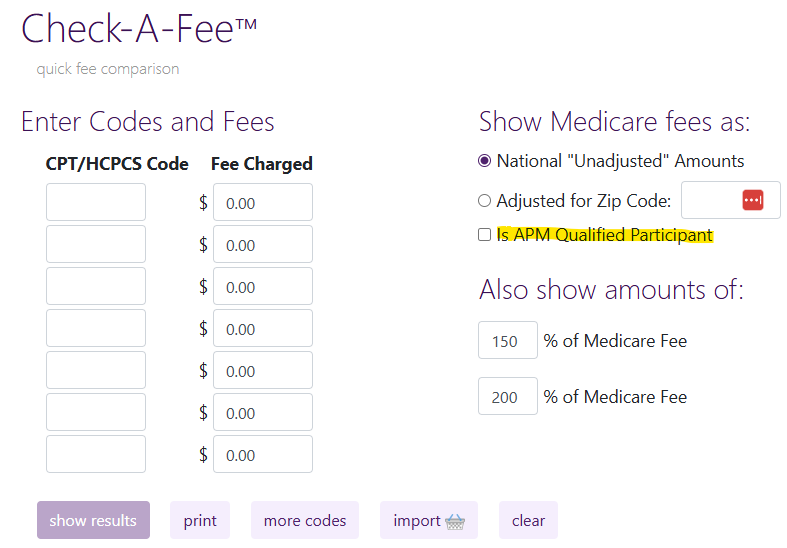Screen dimensions: 787x548
Task: Select Adjusted for Zip Code radio option
Action: pyautogui.click(x=485, y=200)
